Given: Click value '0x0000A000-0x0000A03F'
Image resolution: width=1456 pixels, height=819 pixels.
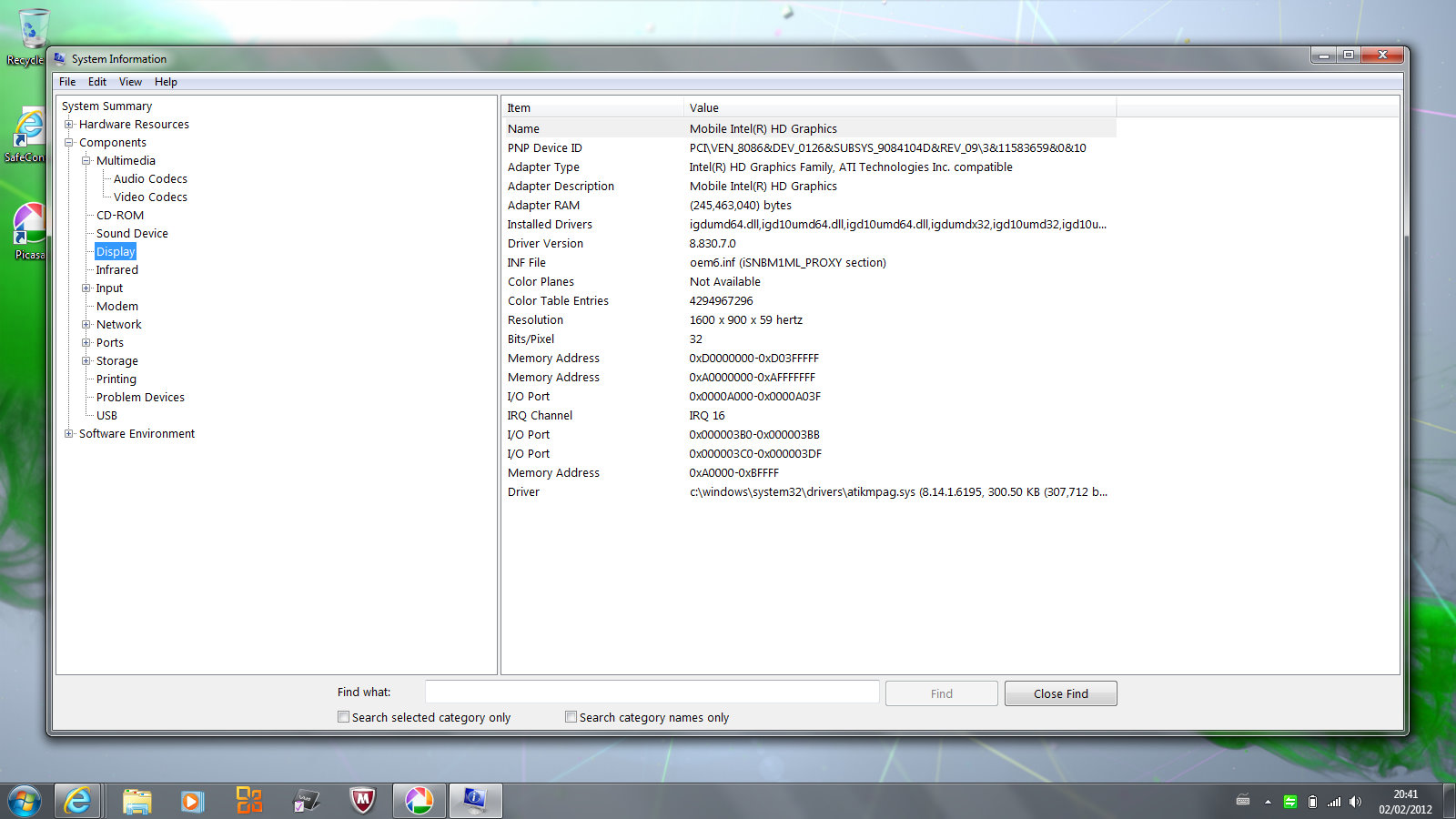Looking at the screenshot, I should (x=754, y=397).
